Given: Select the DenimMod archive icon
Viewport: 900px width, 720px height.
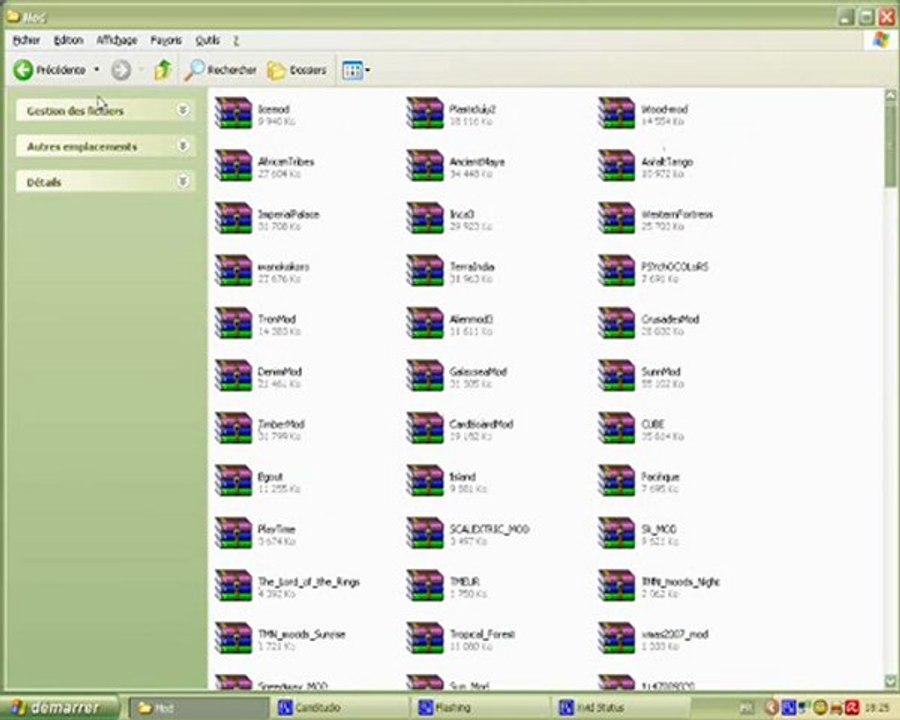Looking at the screenshot, I should coord(233,376).
